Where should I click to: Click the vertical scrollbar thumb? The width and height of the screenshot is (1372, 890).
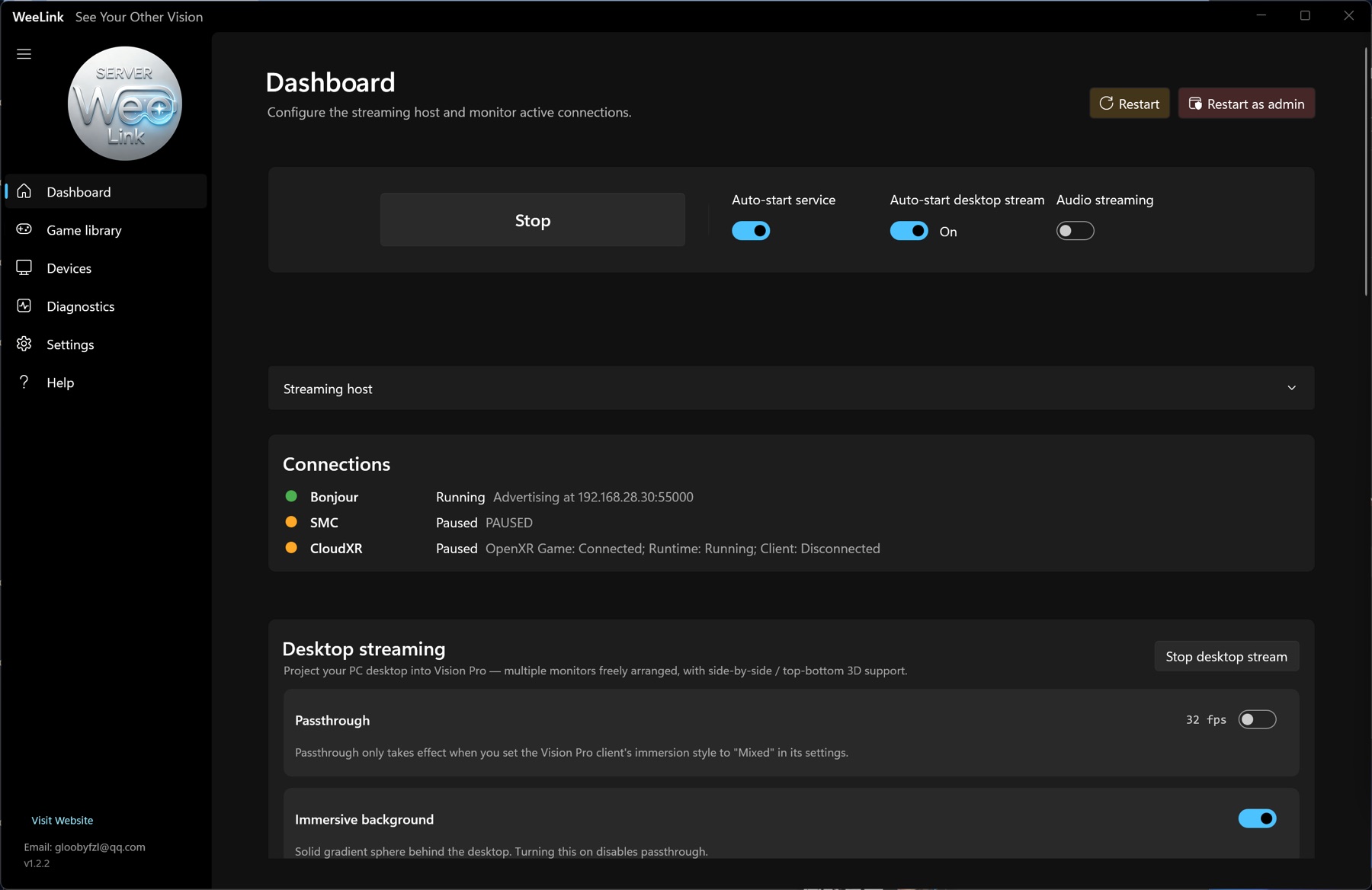pyautogui.click(x=1366, y=171)
